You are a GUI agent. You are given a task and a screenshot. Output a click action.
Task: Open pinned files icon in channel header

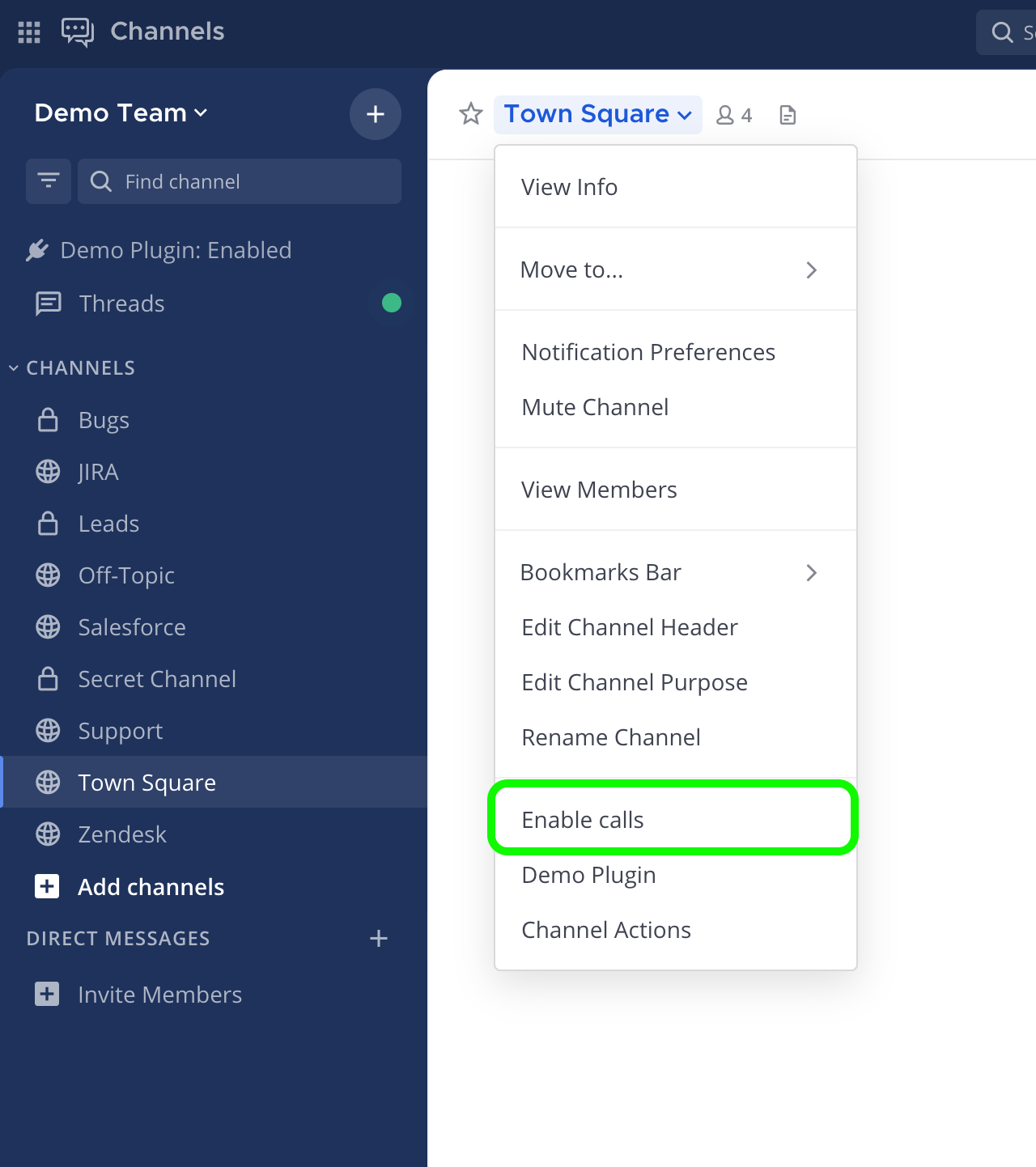click(x=788, y=114)
